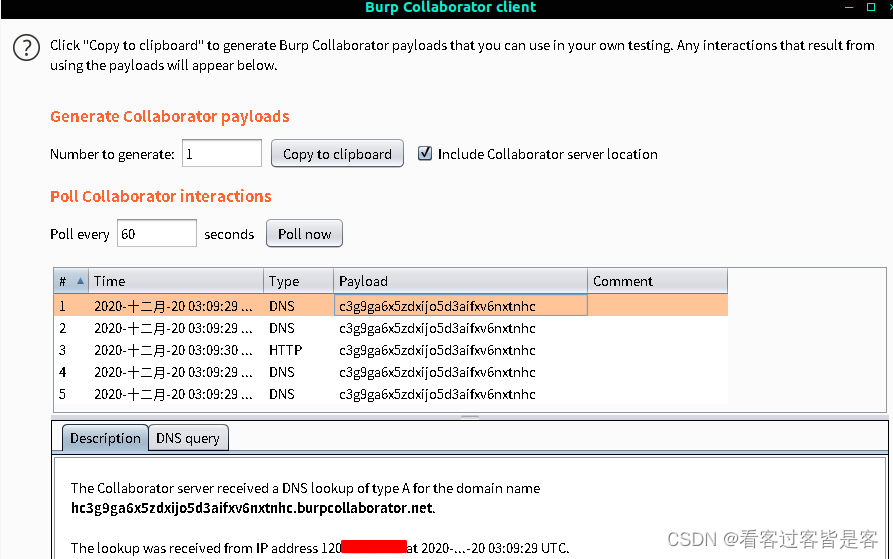This screenshot has width=893, height=559.
Task: Sort by the Comment column header
Action: (657, 281)
